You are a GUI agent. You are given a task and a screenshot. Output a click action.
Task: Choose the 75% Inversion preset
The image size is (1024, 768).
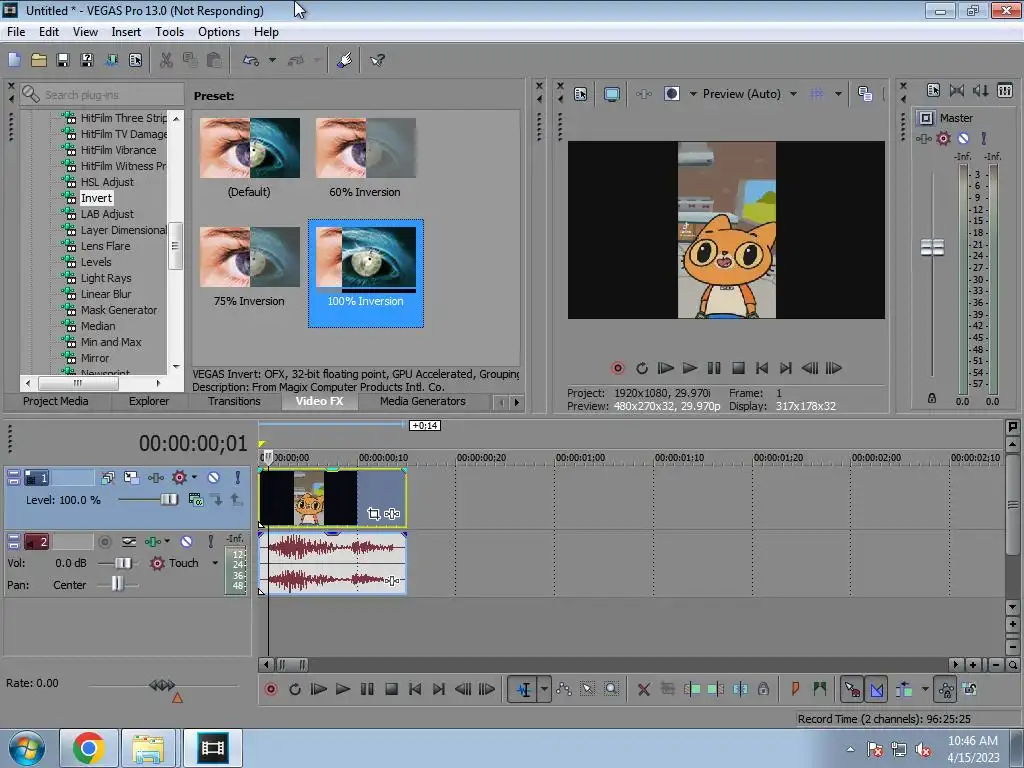(249, 266)
